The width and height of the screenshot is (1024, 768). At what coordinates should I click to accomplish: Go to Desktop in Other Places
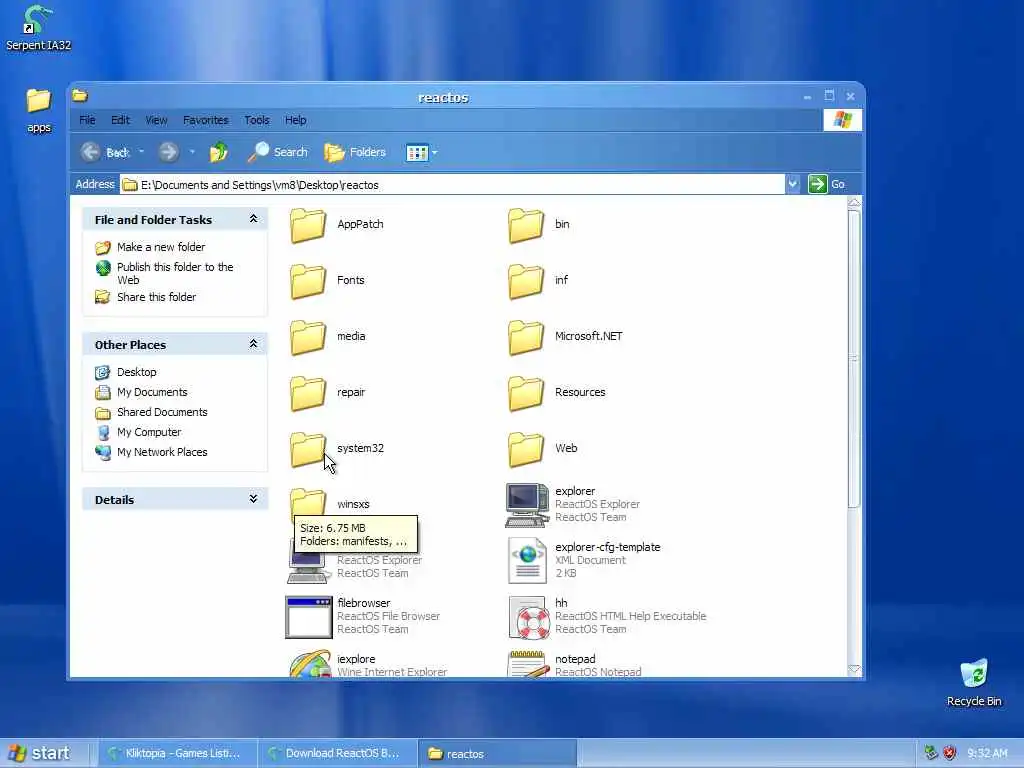pyautogui.click(x=126, y=372)
